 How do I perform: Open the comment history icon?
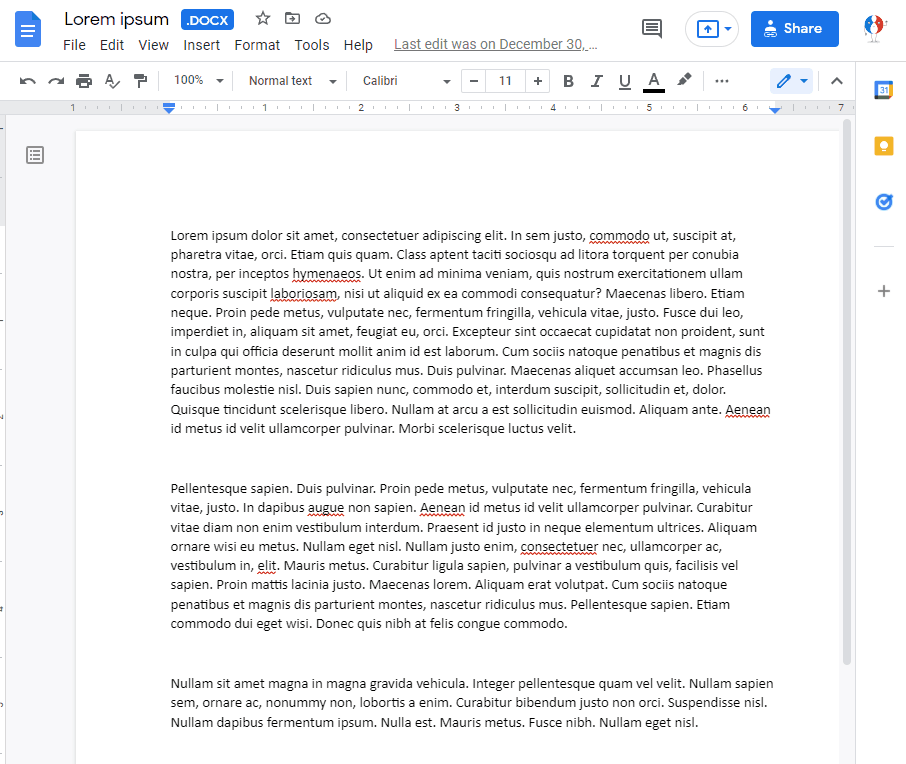pos(652,29)
